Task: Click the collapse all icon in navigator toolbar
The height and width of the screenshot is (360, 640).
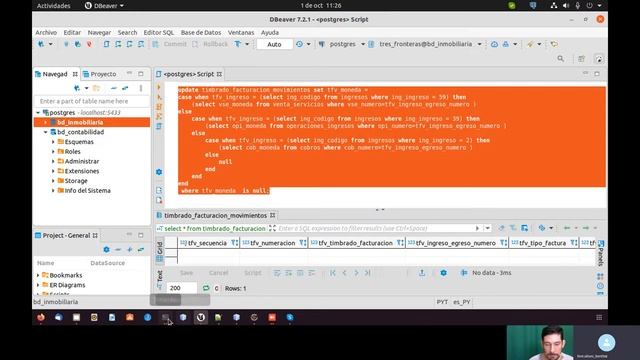Action: [113, 88]
